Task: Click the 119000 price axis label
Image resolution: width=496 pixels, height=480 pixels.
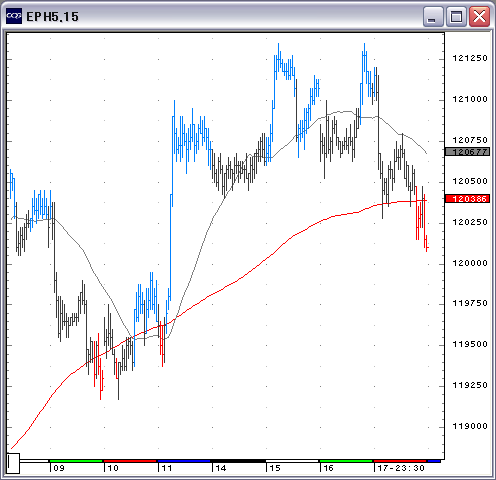Action: 470,426
